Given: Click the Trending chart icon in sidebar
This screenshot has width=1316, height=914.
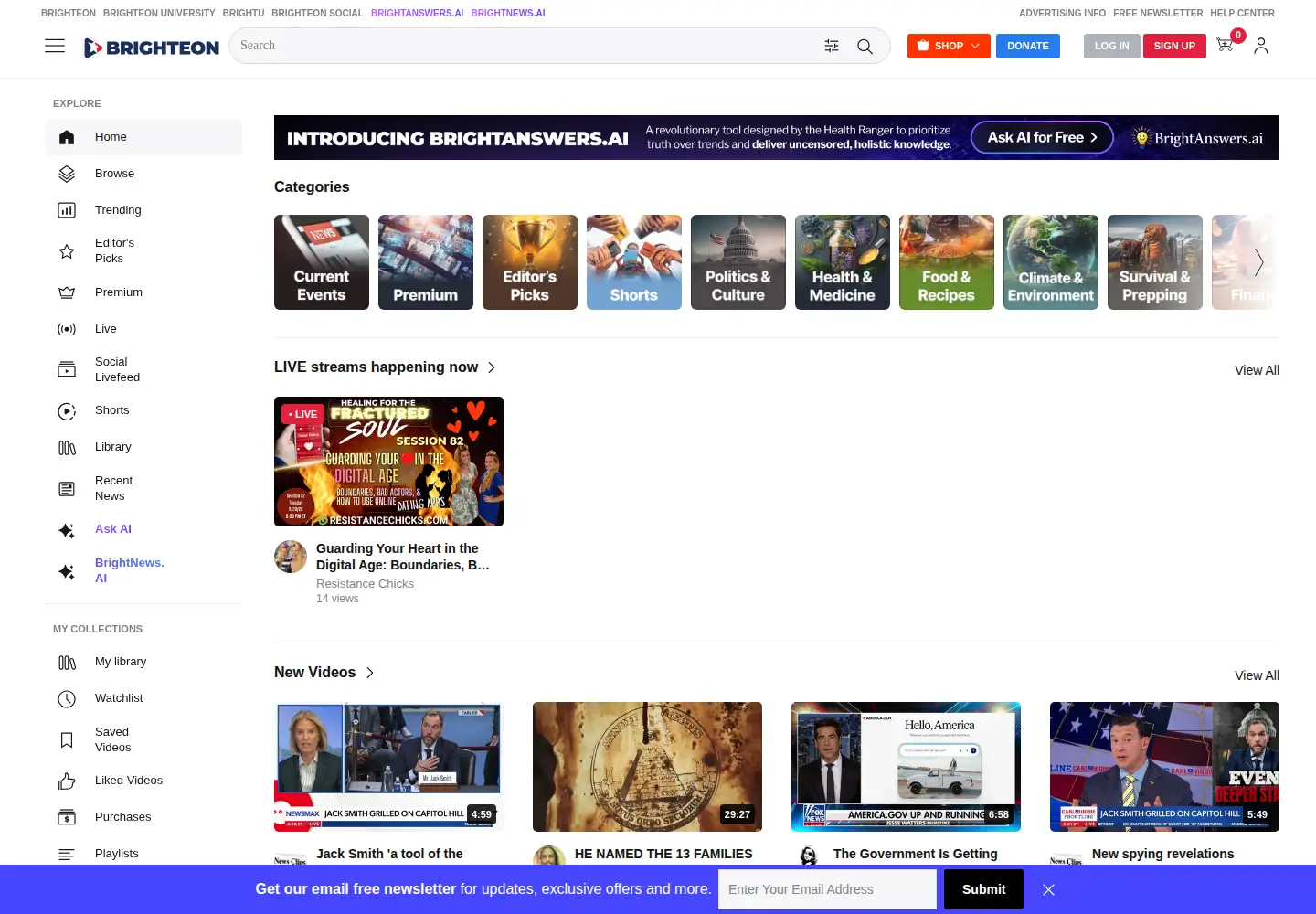Looking at the screenshot, I should [x=67, y=210].
